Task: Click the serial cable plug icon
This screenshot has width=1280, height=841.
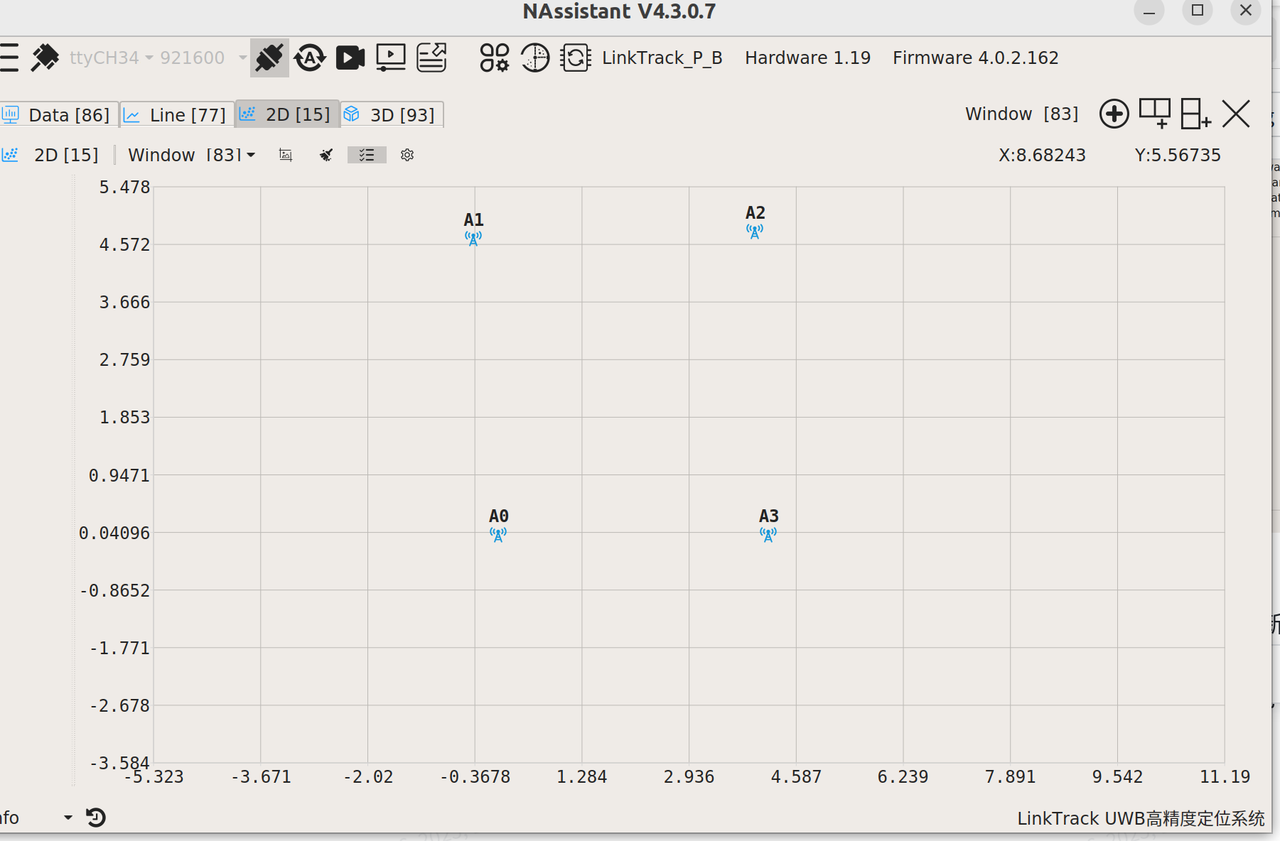Action: 45,58
